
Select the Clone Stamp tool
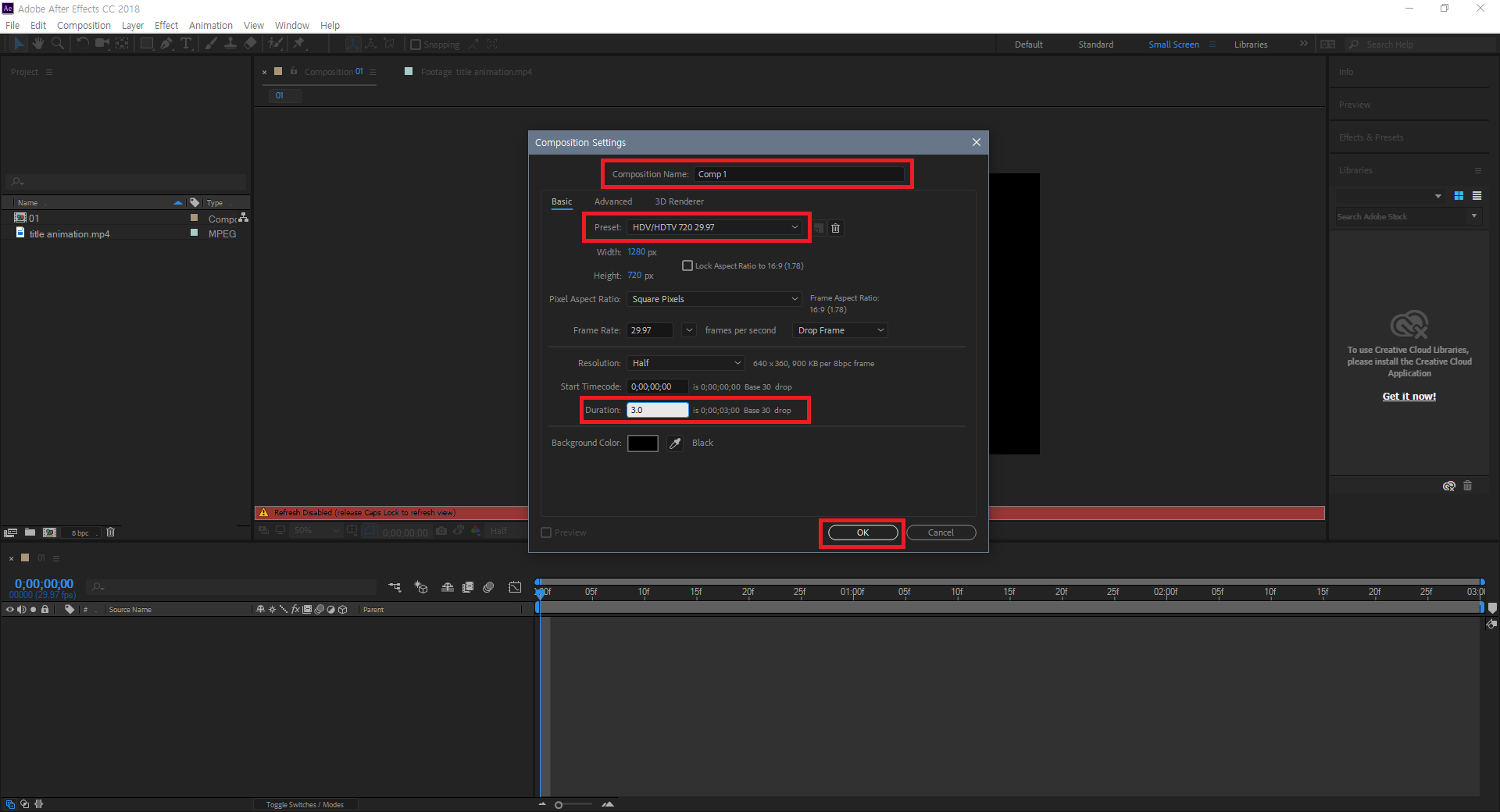(x=230, y=44)
